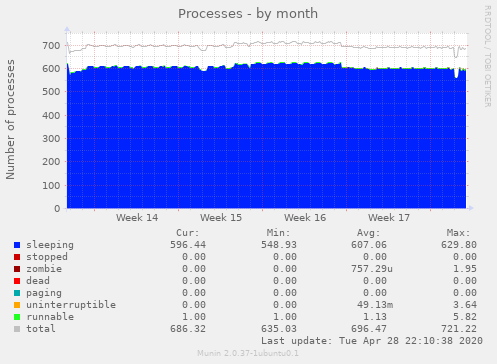Click the 'Week 14' axis label
This screenshot has height=364, width=497.
137,218
